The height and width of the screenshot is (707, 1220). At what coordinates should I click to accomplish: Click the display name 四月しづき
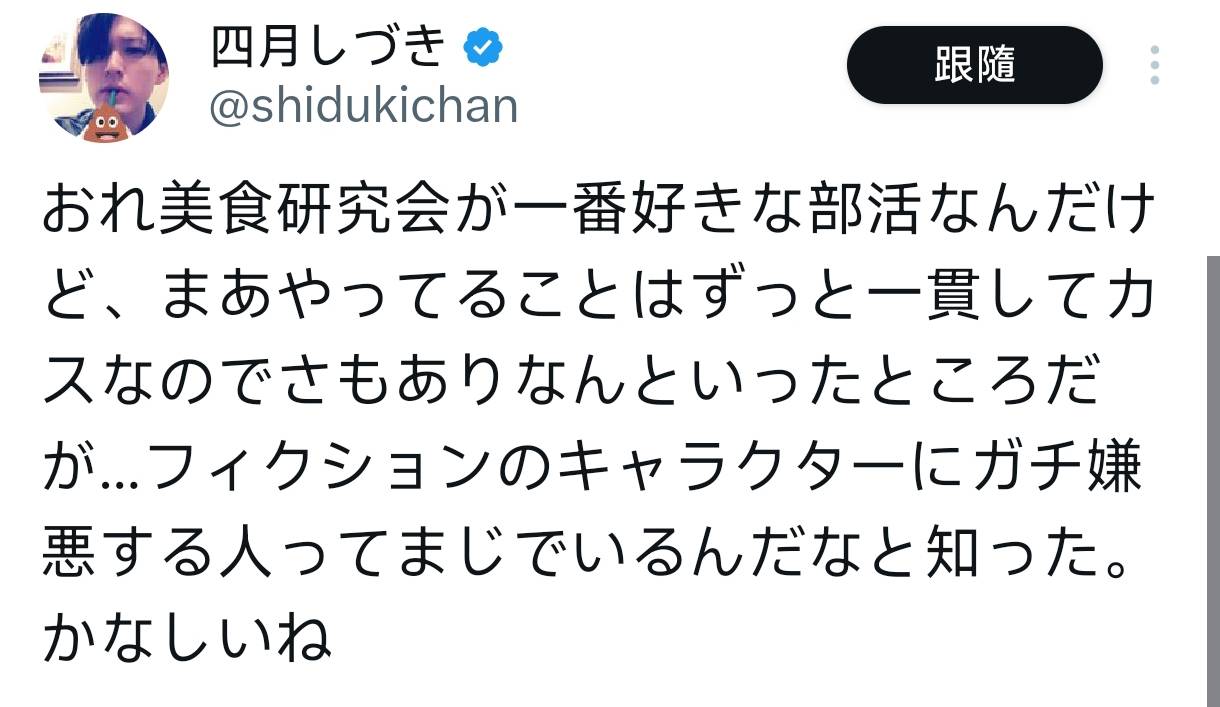point(327,47)
